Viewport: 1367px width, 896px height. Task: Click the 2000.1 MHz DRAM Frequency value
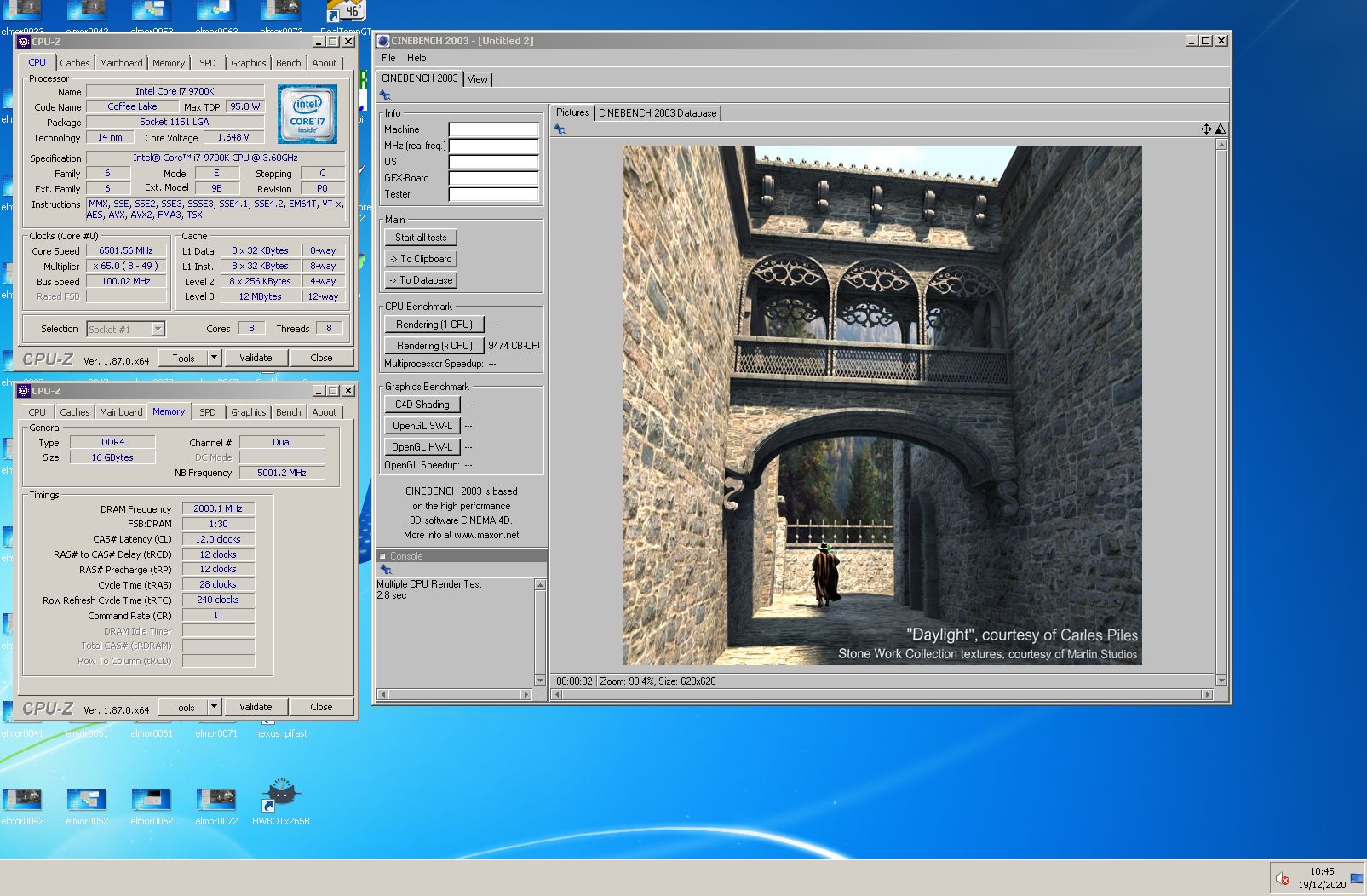tap(218, 508)
